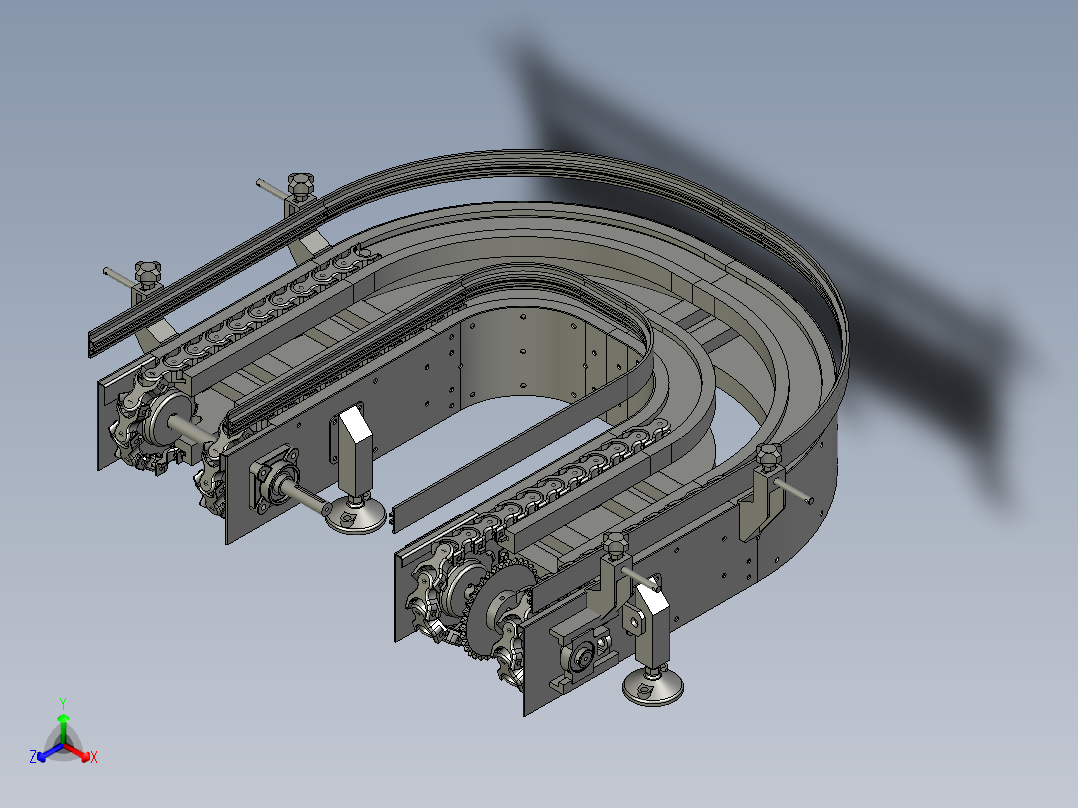The height and width of the screenshot is (808, 1078).
Task: Select the square flange bearing on the inner side plate
Action: click(275, 479)
